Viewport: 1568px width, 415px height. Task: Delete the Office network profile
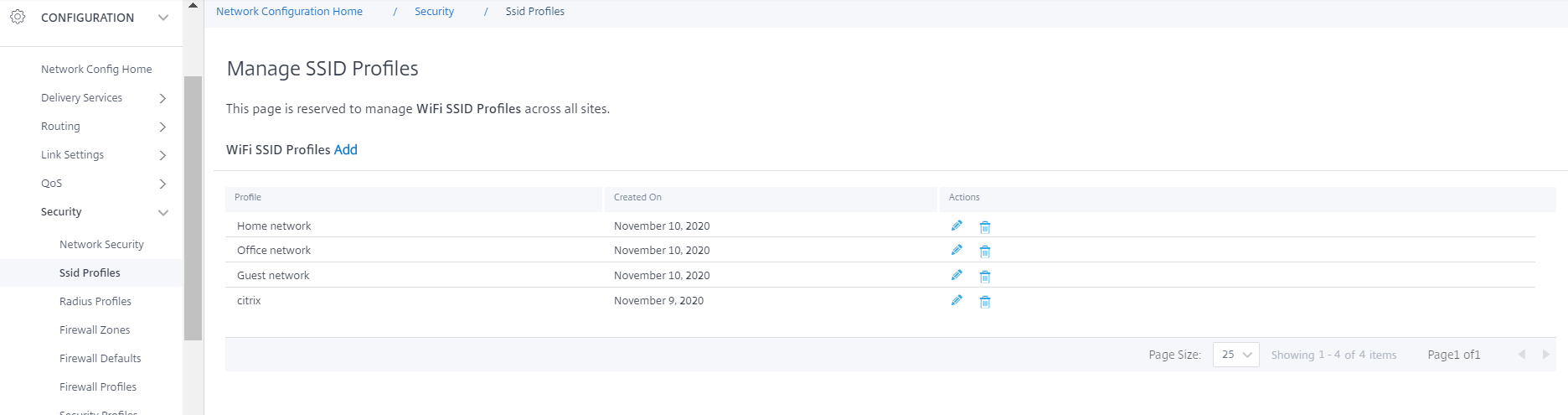985,252
